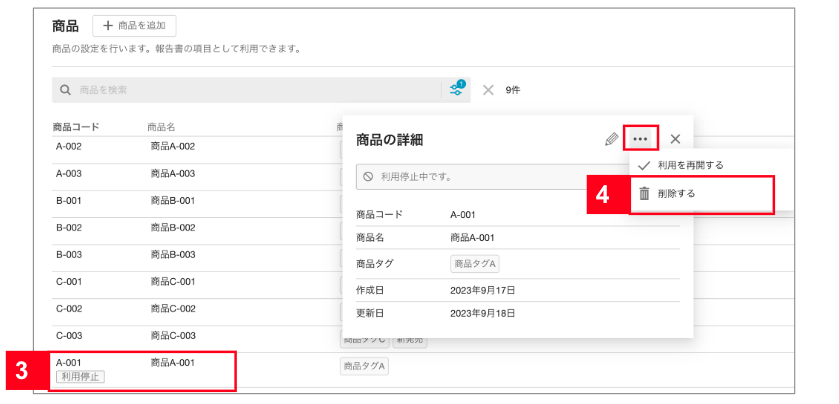839x404 pixels.
Task: Click the 商品タグA tag in details panel
Action: [x=475, y=264]
